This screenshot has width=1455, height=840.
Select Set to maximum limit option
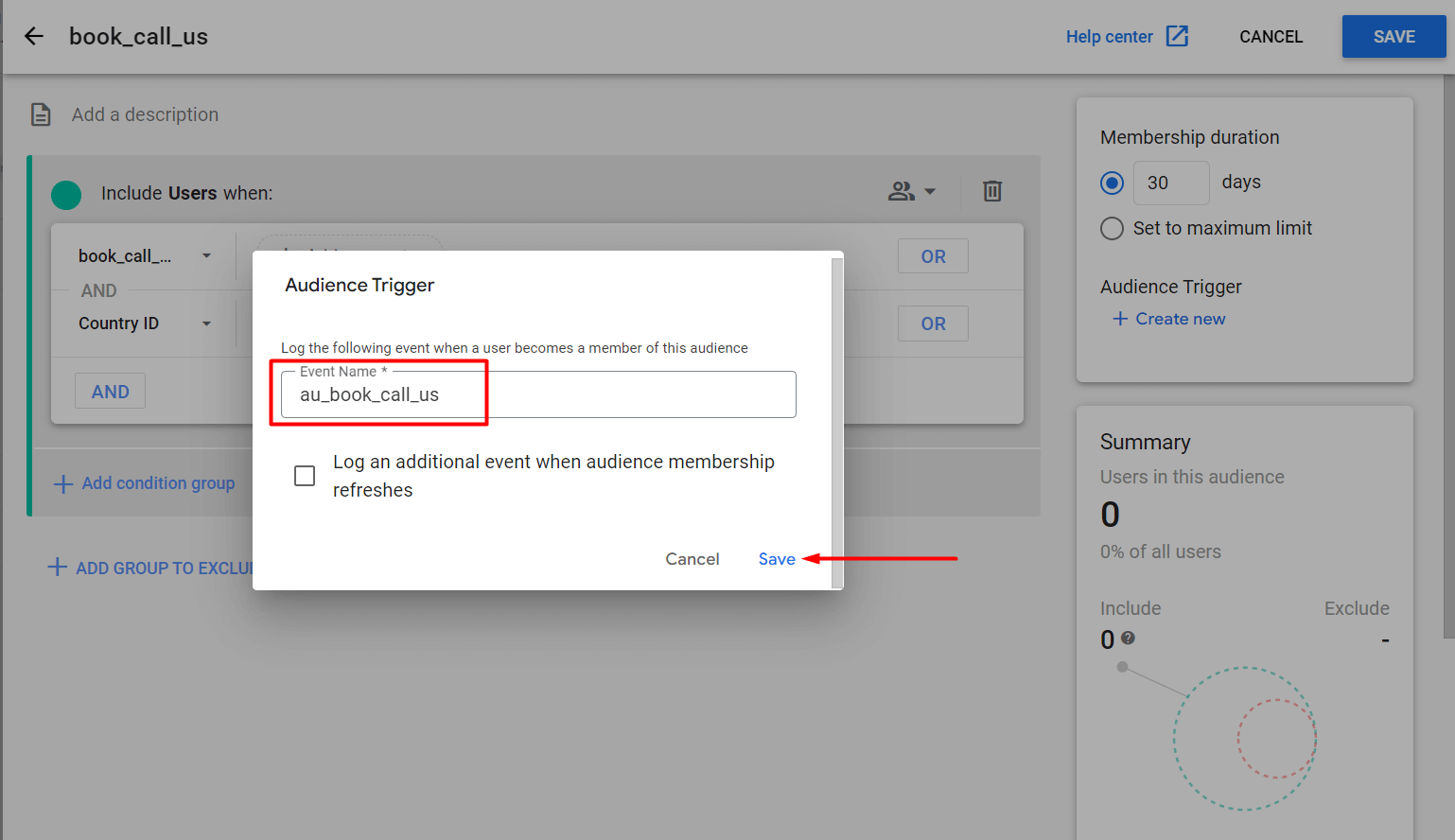(1113, 229)
